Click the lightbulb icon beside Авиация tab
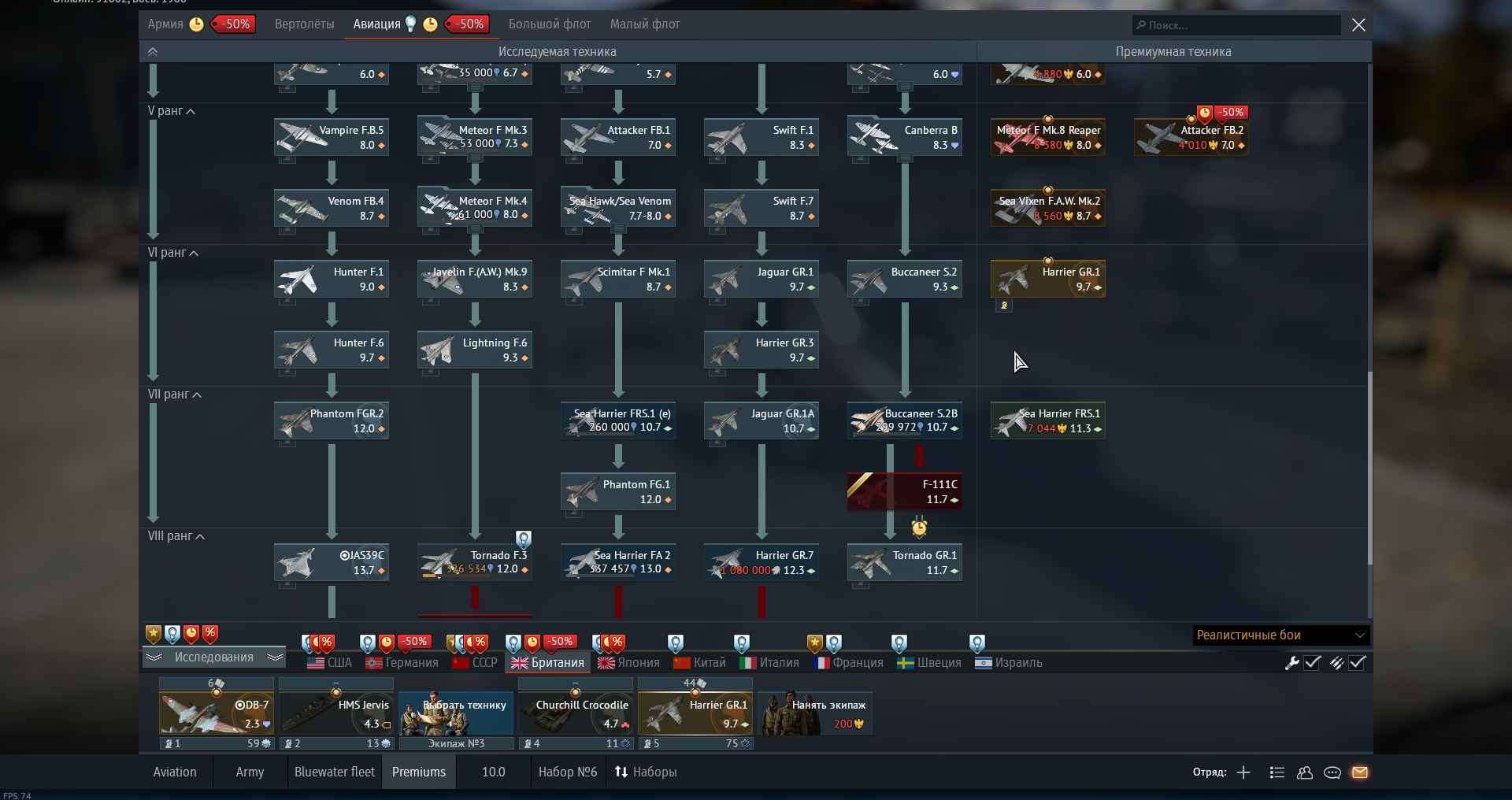The height and width of the screenshot is (800, 1512). (410, 24)
